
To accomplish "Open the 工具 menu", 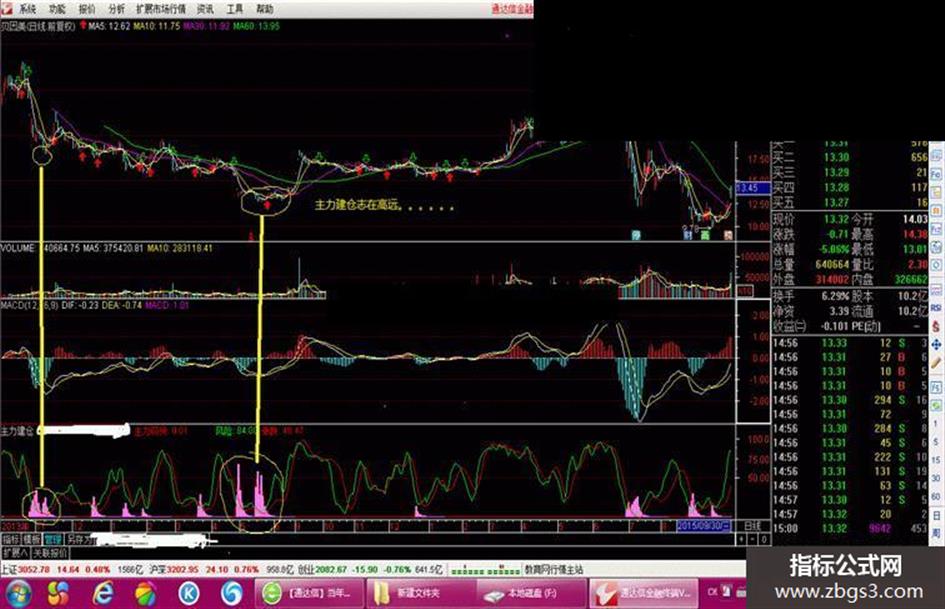I will [x=234, y=9].
